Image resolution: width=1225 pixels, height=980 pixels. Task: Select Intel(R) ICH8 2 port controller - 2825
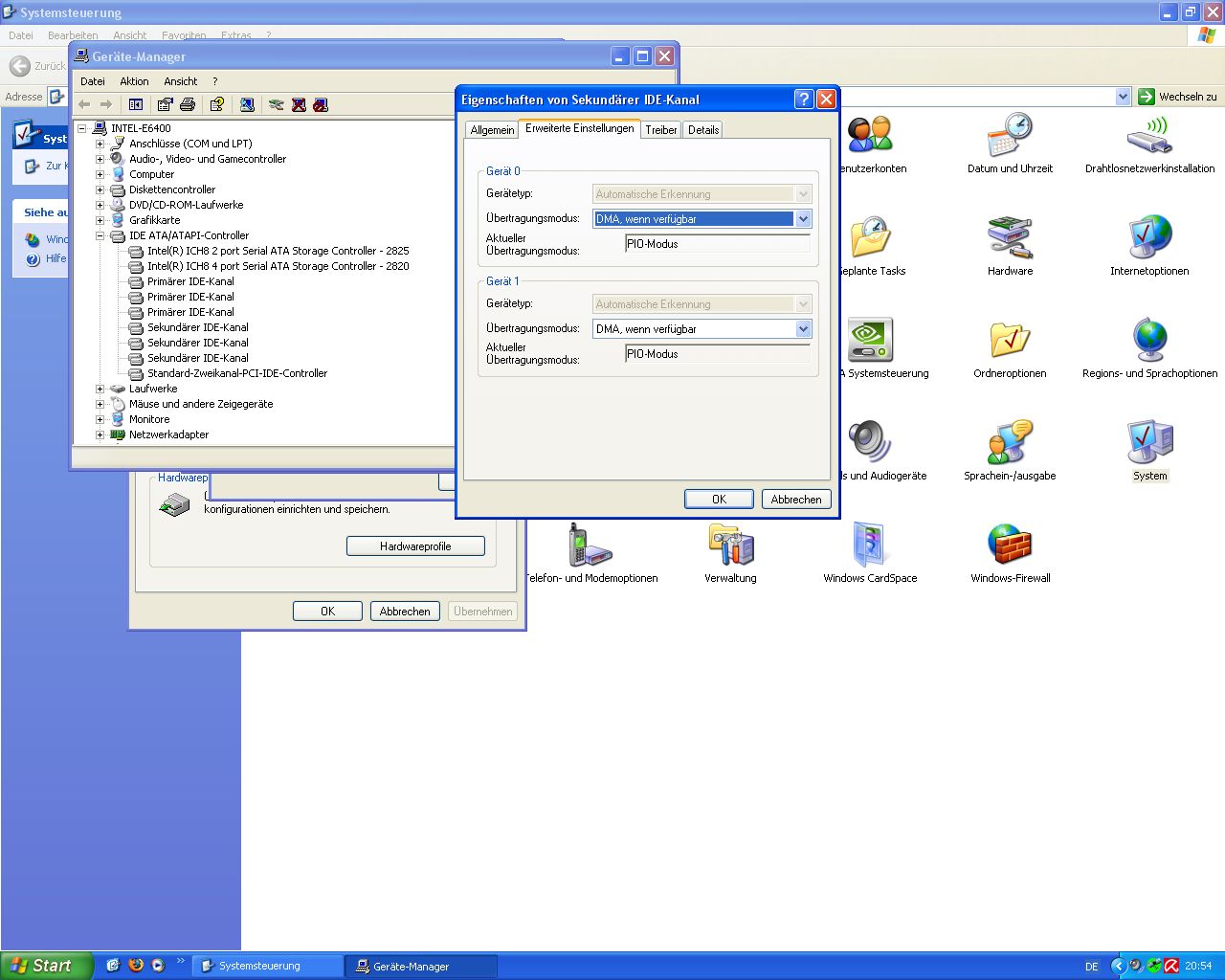coord(278,251)
